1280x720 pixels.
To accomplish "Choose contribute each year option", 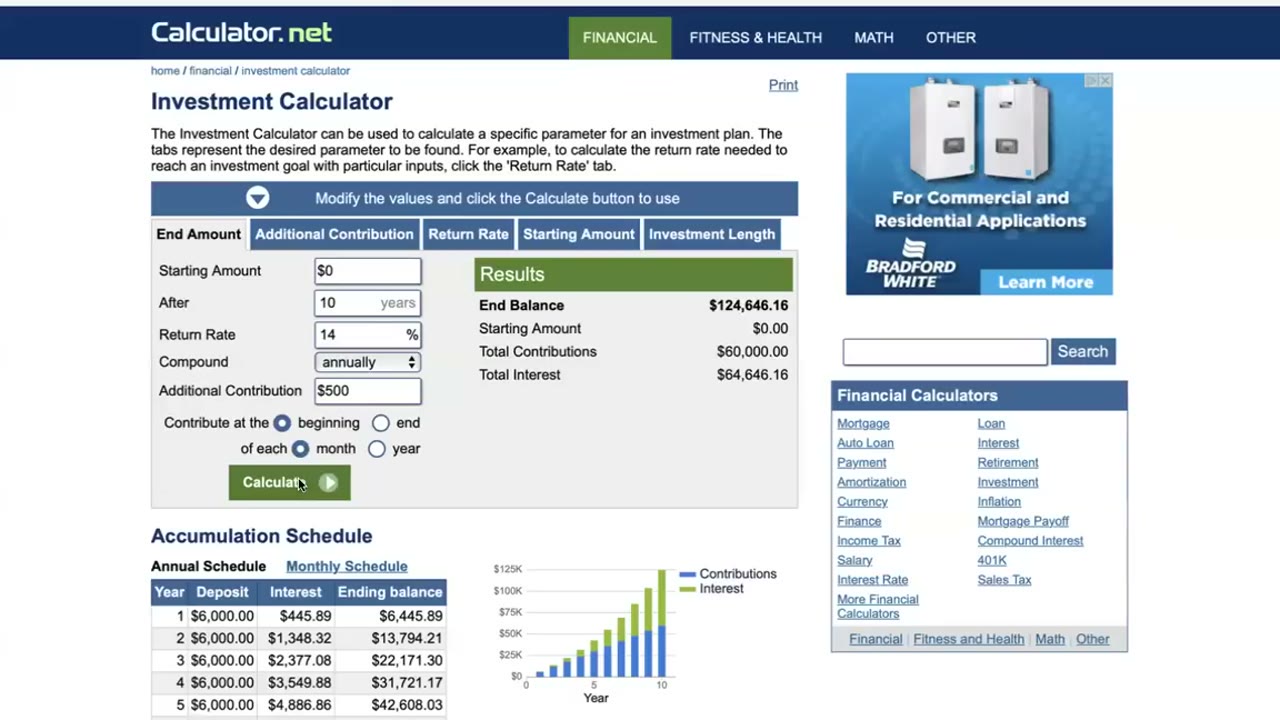I will pyautogui.click(x=376, y=449).
